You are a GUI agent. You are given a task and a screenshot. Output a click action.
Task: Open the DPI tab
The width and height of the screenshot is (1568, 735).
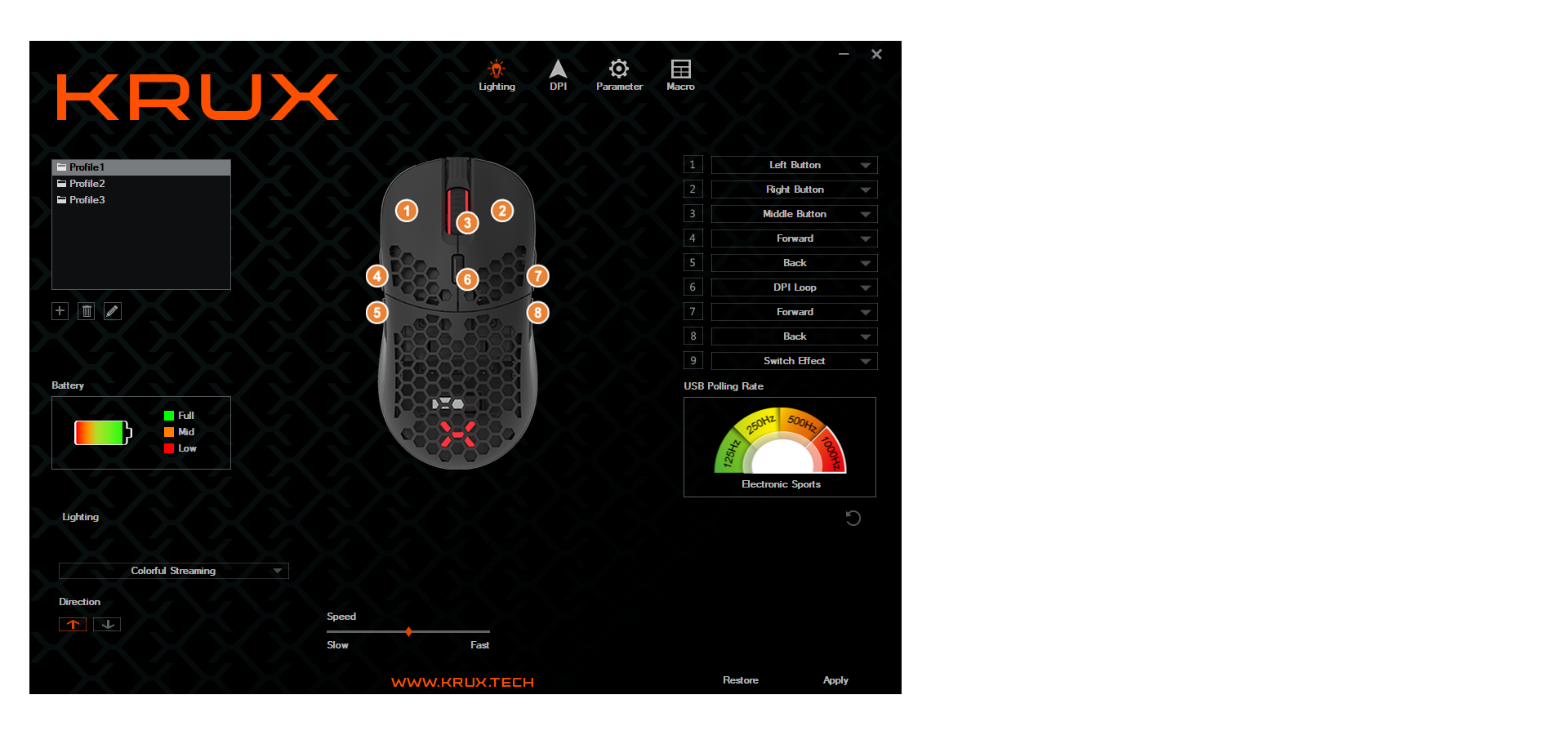click(558, 75)
